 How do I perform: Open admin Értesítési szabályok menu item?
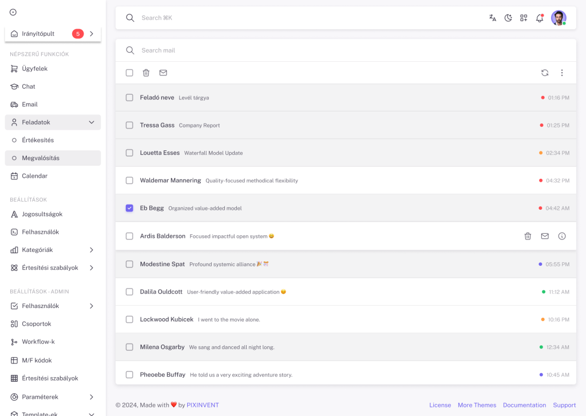tap(53, 378)
